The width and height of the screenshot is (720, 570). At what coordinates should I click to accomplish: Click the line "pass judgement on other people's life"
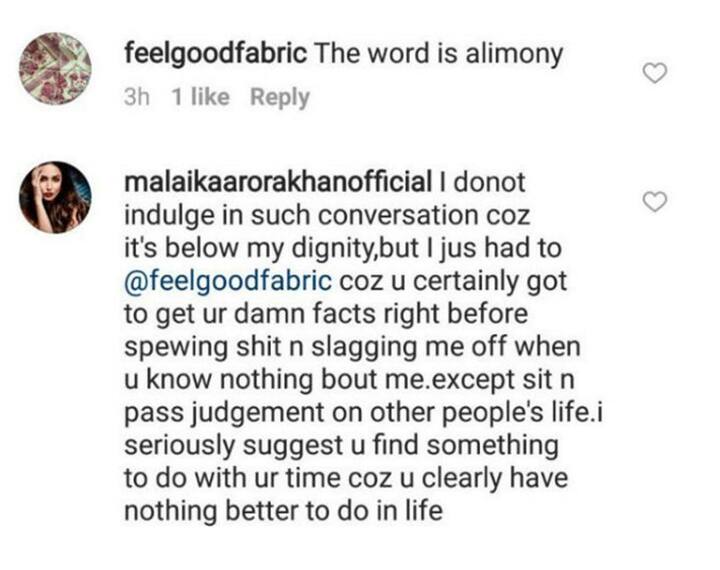point(357,413)
